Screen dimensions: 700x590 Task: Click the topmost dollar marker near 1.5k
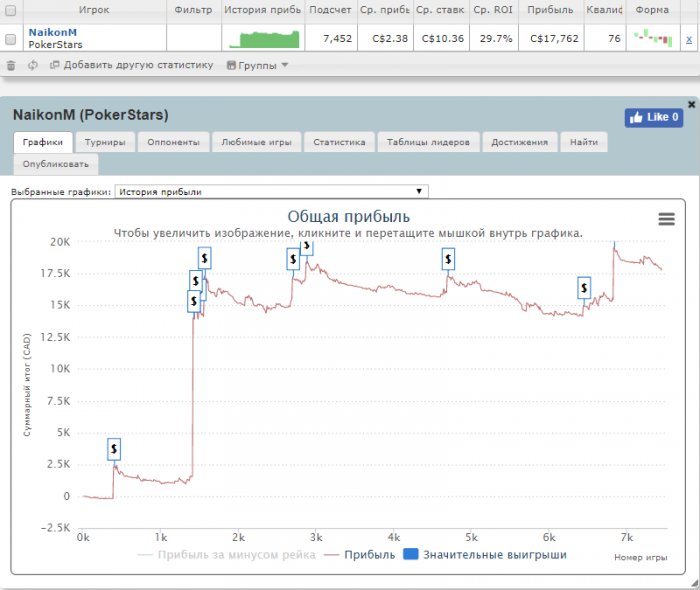click(x=204, y=258)
